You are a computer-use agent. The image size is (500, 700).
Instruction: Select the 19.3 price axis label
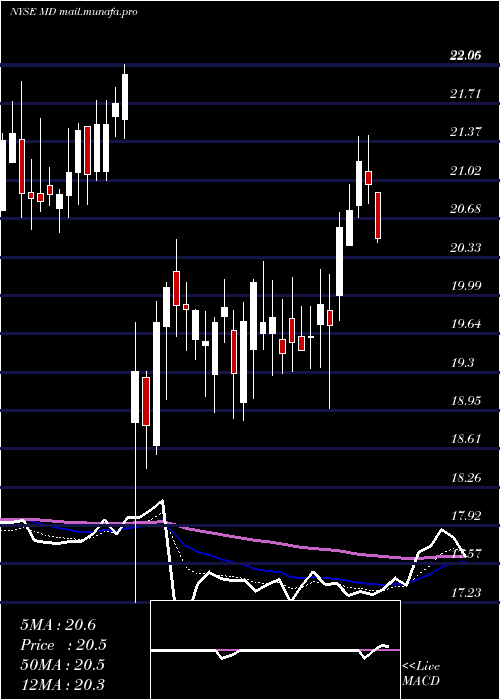pyautogui.click(x=462, y=362)
